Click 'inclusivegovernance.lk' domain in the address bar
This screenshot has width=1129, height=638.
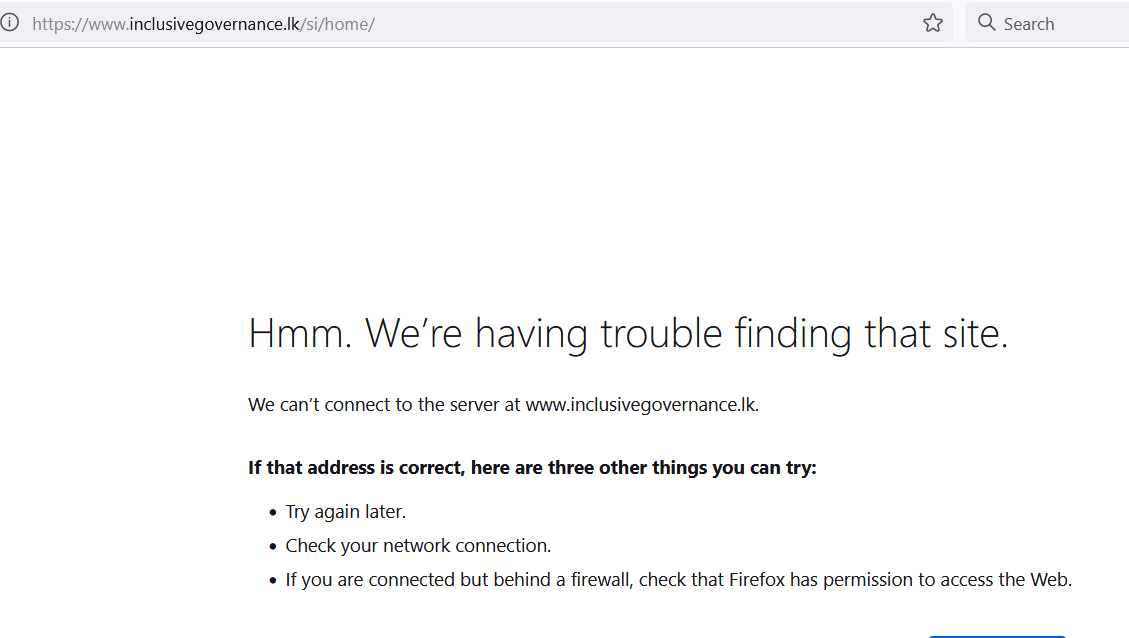pos(215,24)
